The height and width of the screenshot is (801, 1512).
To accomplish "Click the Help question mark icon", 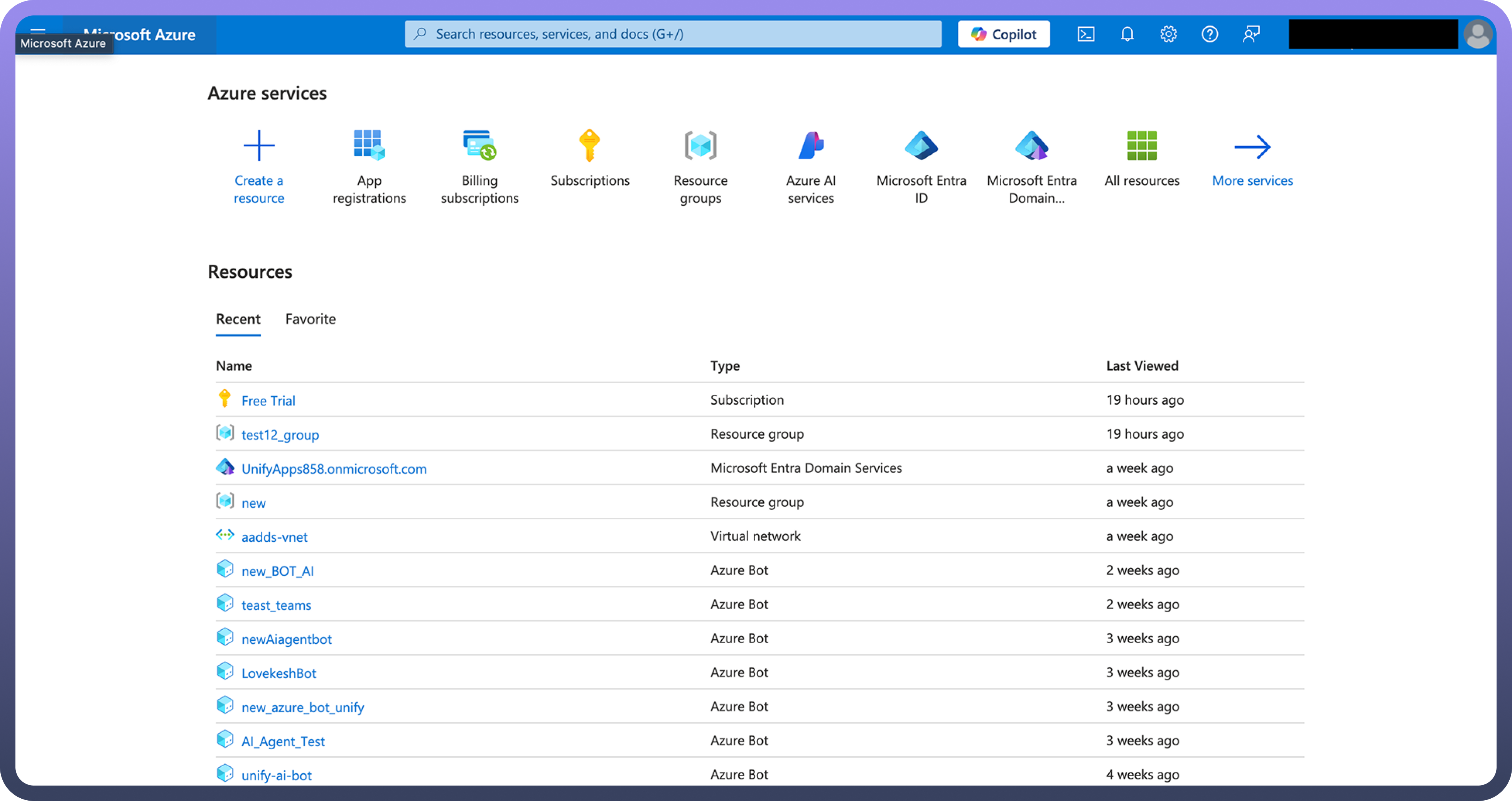I will click(1209, 34).
